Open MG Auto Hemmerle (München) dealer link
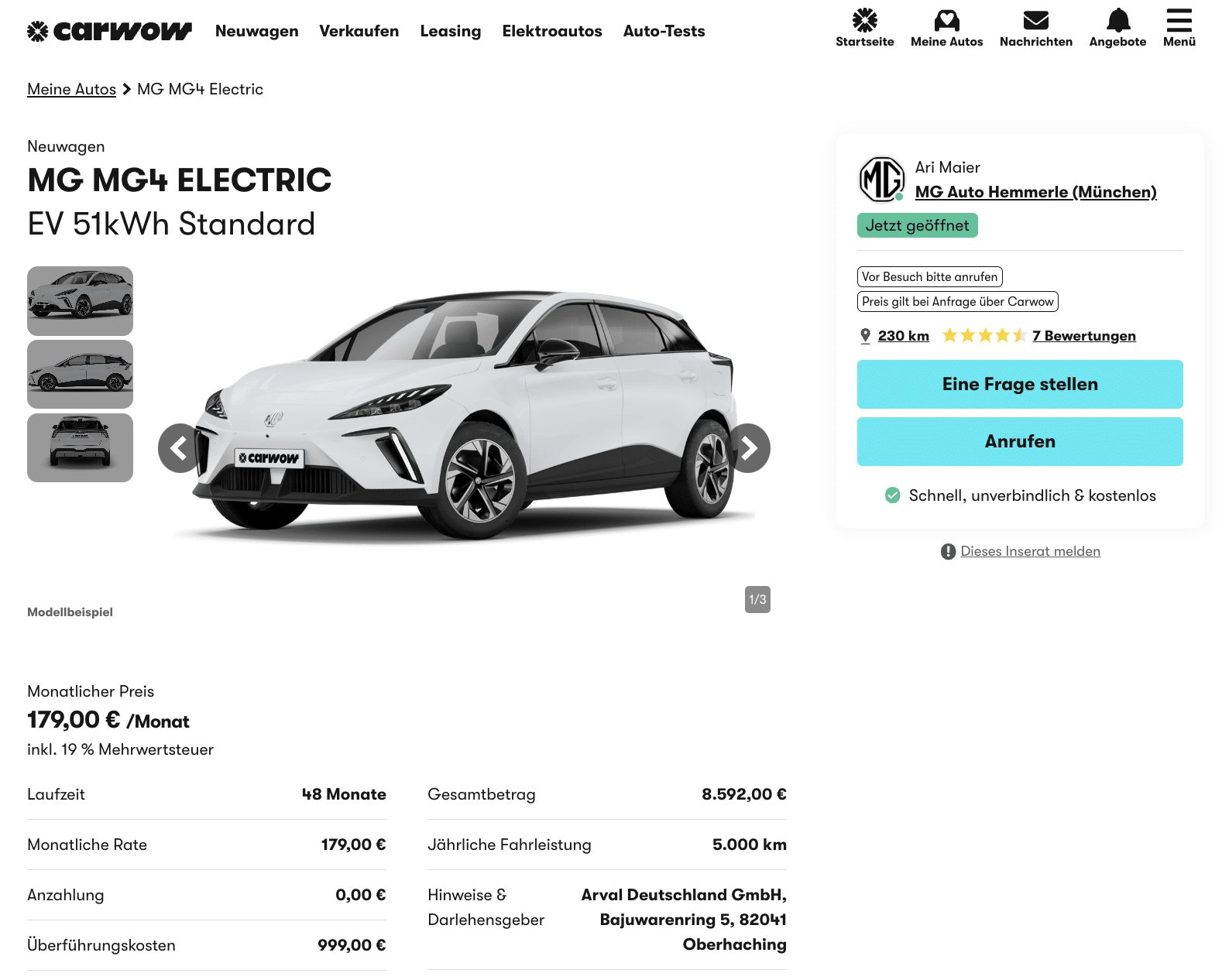Viewport: 1222px width, 980px height. pos(1036,192)
